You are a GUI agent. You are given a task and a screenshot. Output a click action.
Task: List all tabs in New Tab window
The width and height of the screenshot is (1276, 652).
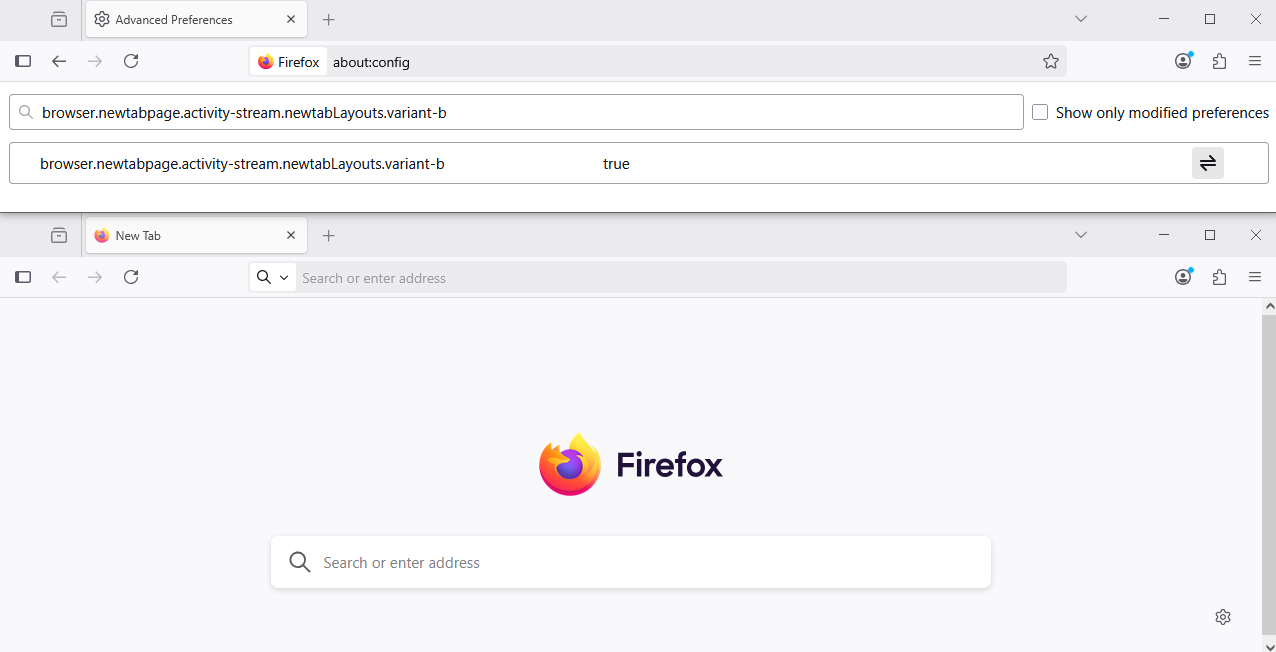[1081, 235]
